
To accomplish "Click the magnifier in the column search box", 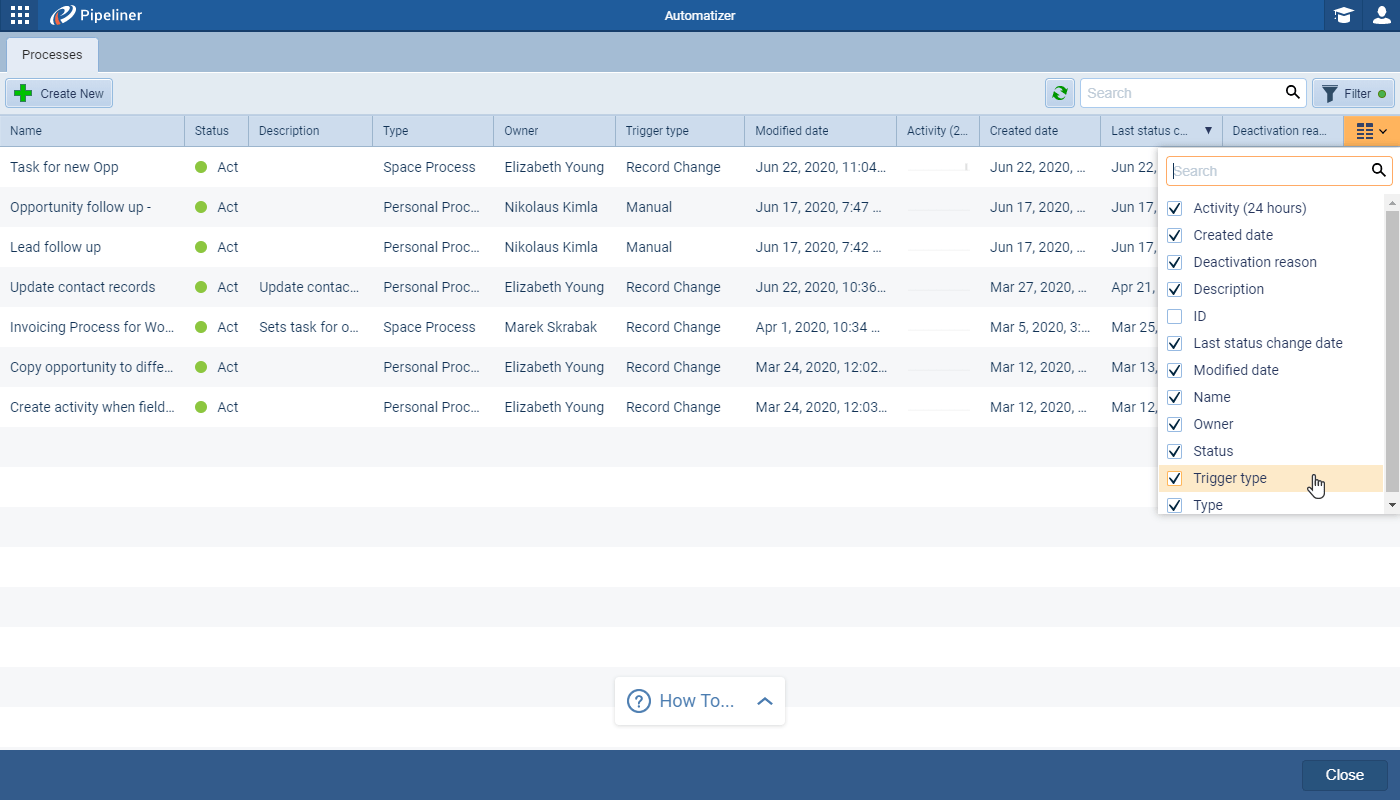I will 1379,171.
